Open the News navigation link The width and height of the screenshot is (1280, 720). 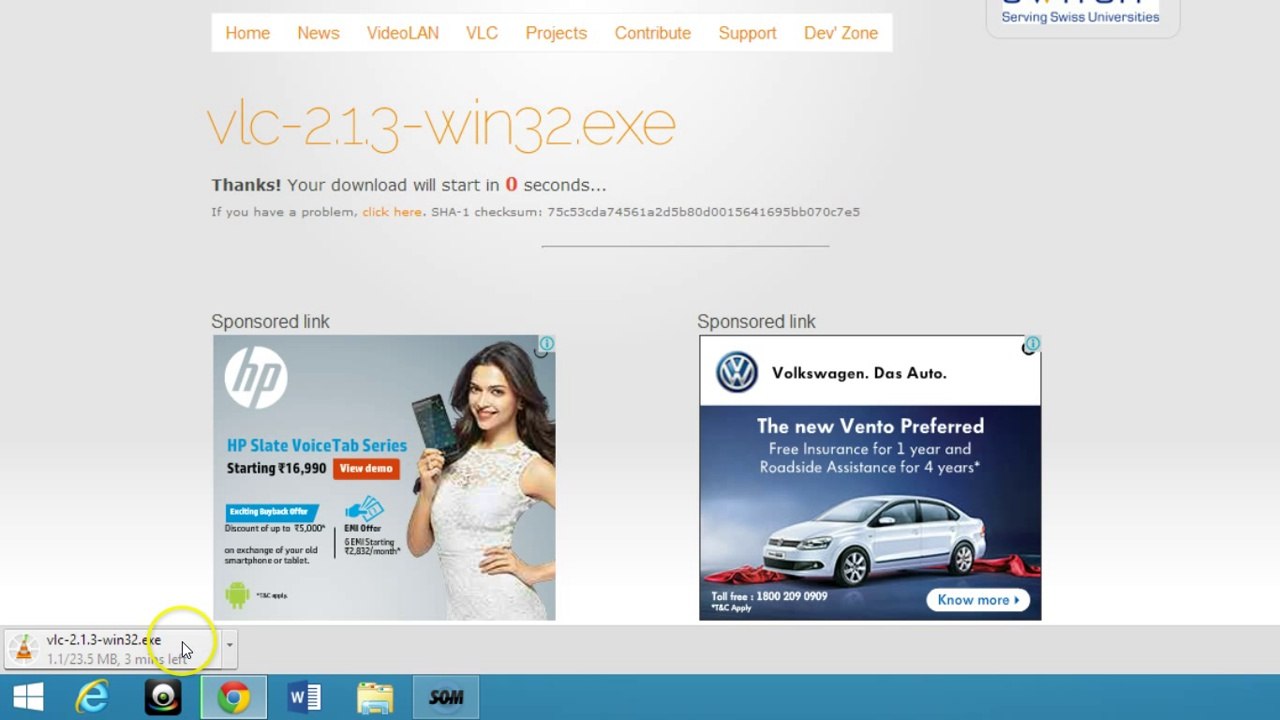(318, 33)
